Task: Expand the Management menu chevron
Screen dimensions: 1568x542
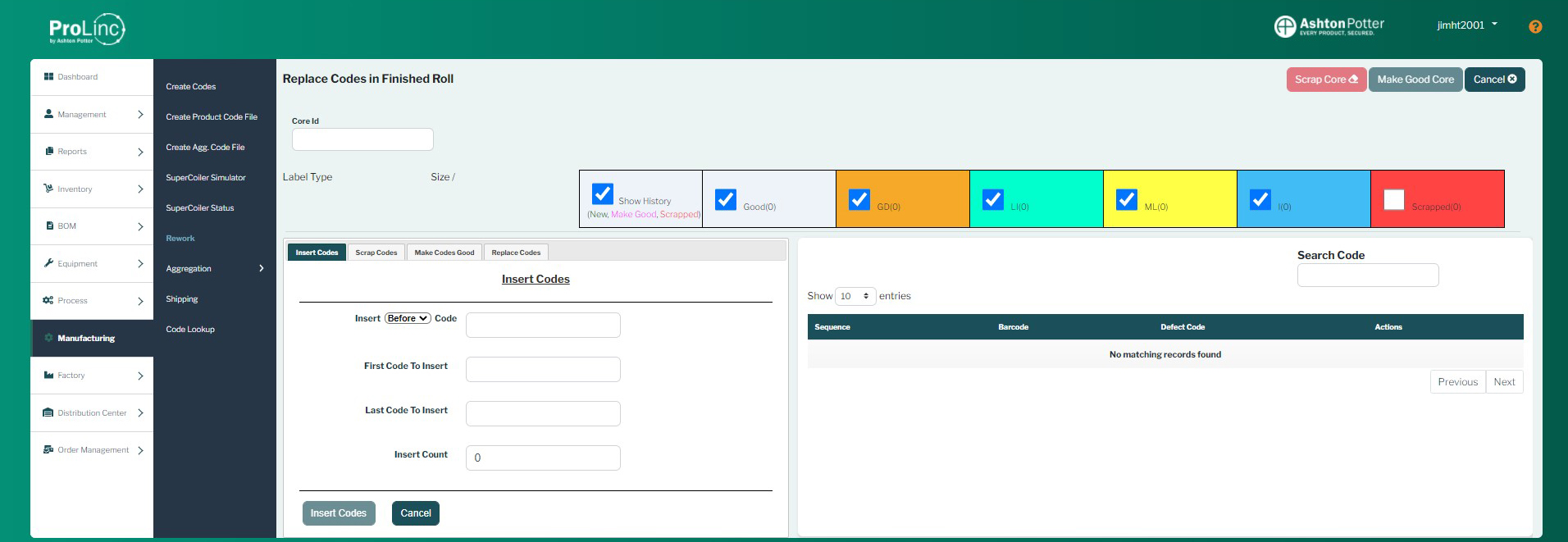Action: [140, 114]
